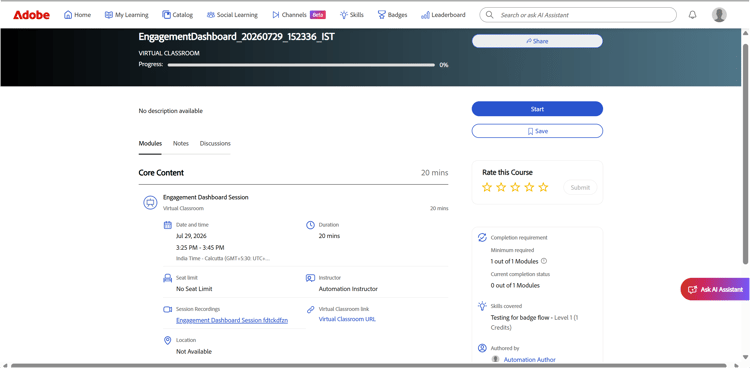Open the Badges page
This screenshot has height=368, width=750.
point(392,15)
